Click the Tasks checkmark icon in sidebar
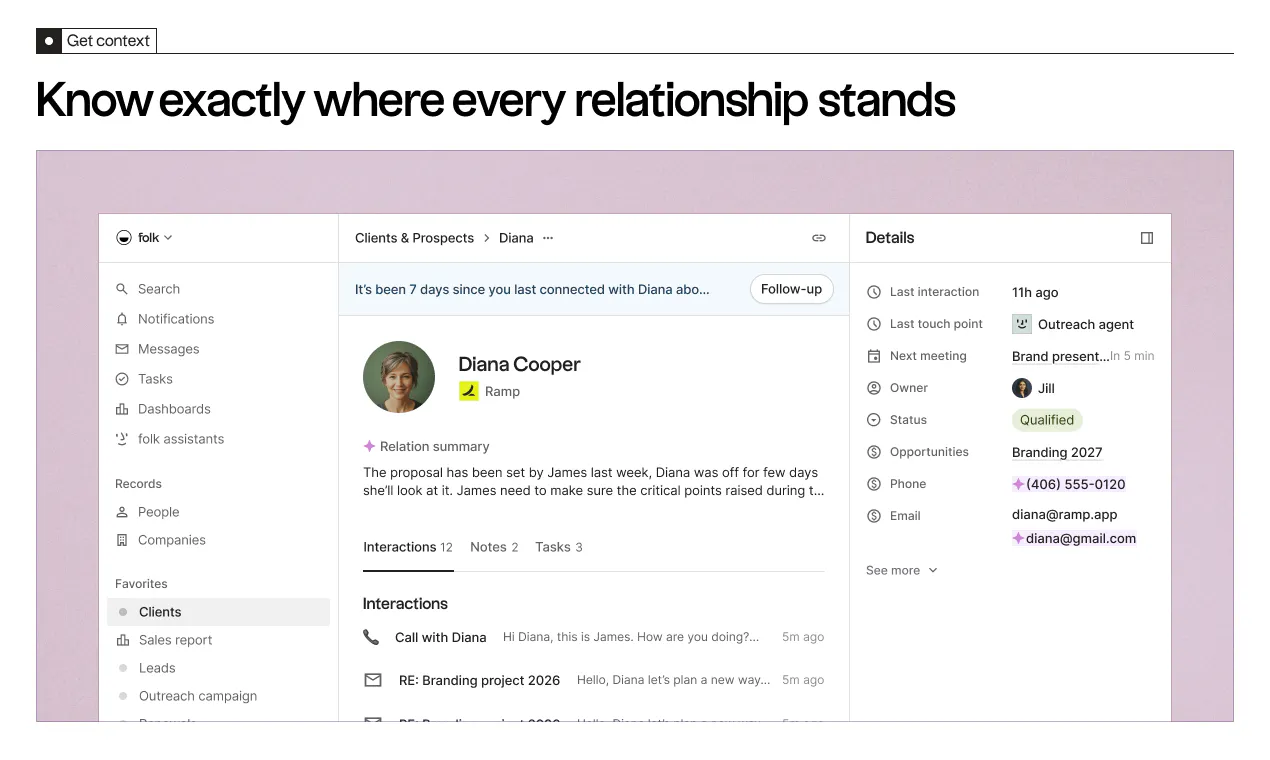The width and height of the screenshot is (1270, 760). point(122,379)
